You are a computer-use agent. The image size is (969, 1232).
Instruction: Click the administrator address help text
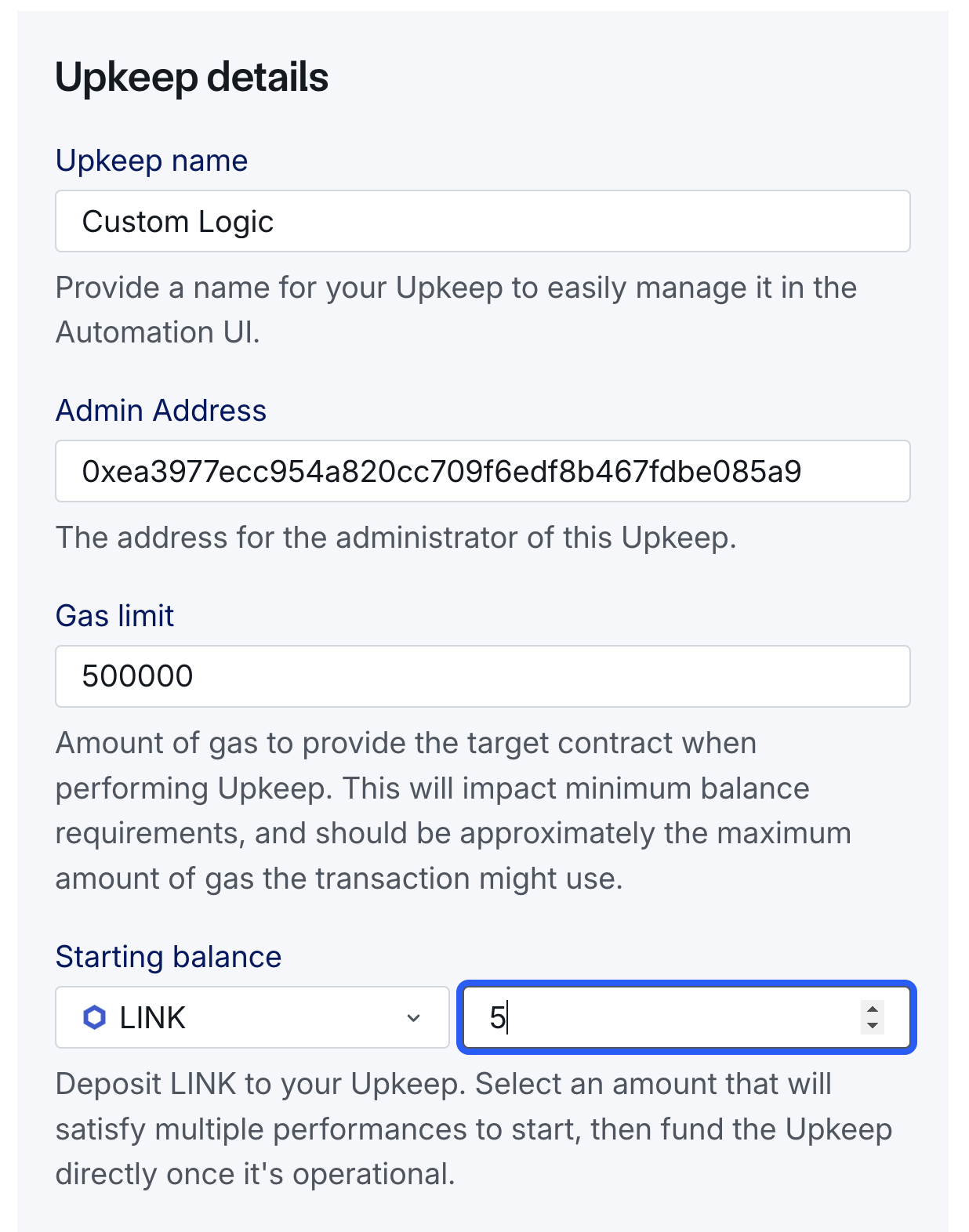tap(395, 538)
